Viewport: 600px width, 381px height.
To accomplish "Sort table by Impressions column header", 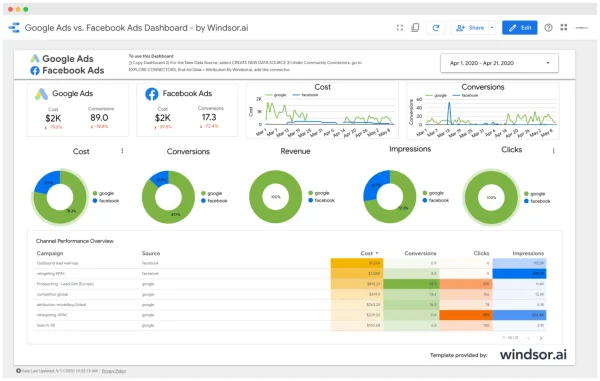I will [528, 253].
